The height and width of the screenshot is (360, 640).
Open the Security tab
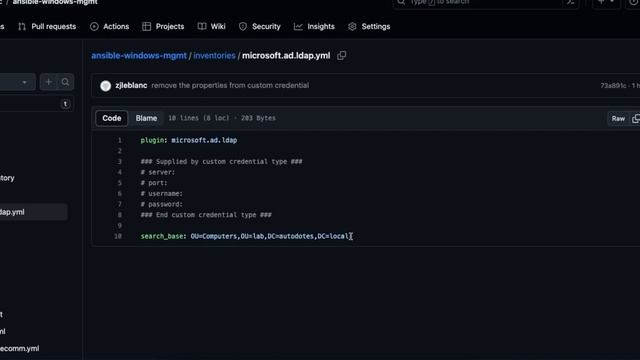click(x=260, y=27)
